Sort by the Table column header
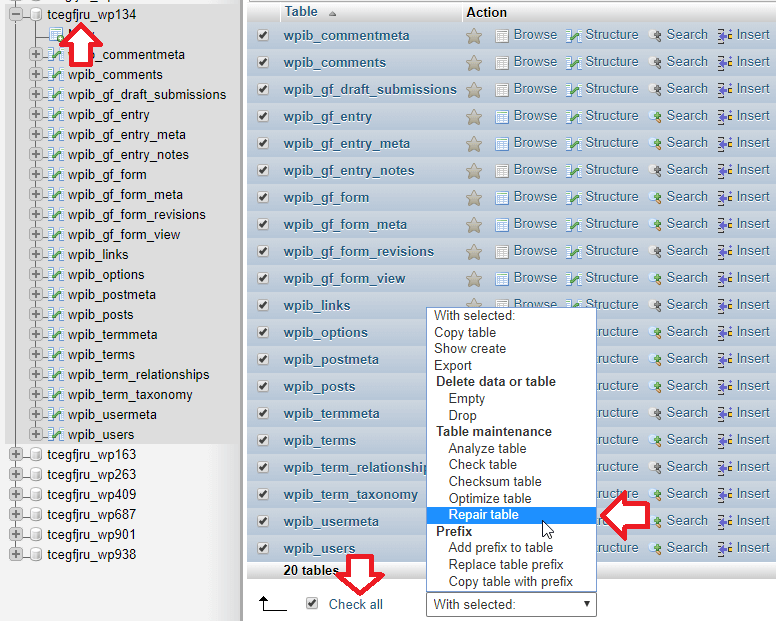 [x=301, y=12]
